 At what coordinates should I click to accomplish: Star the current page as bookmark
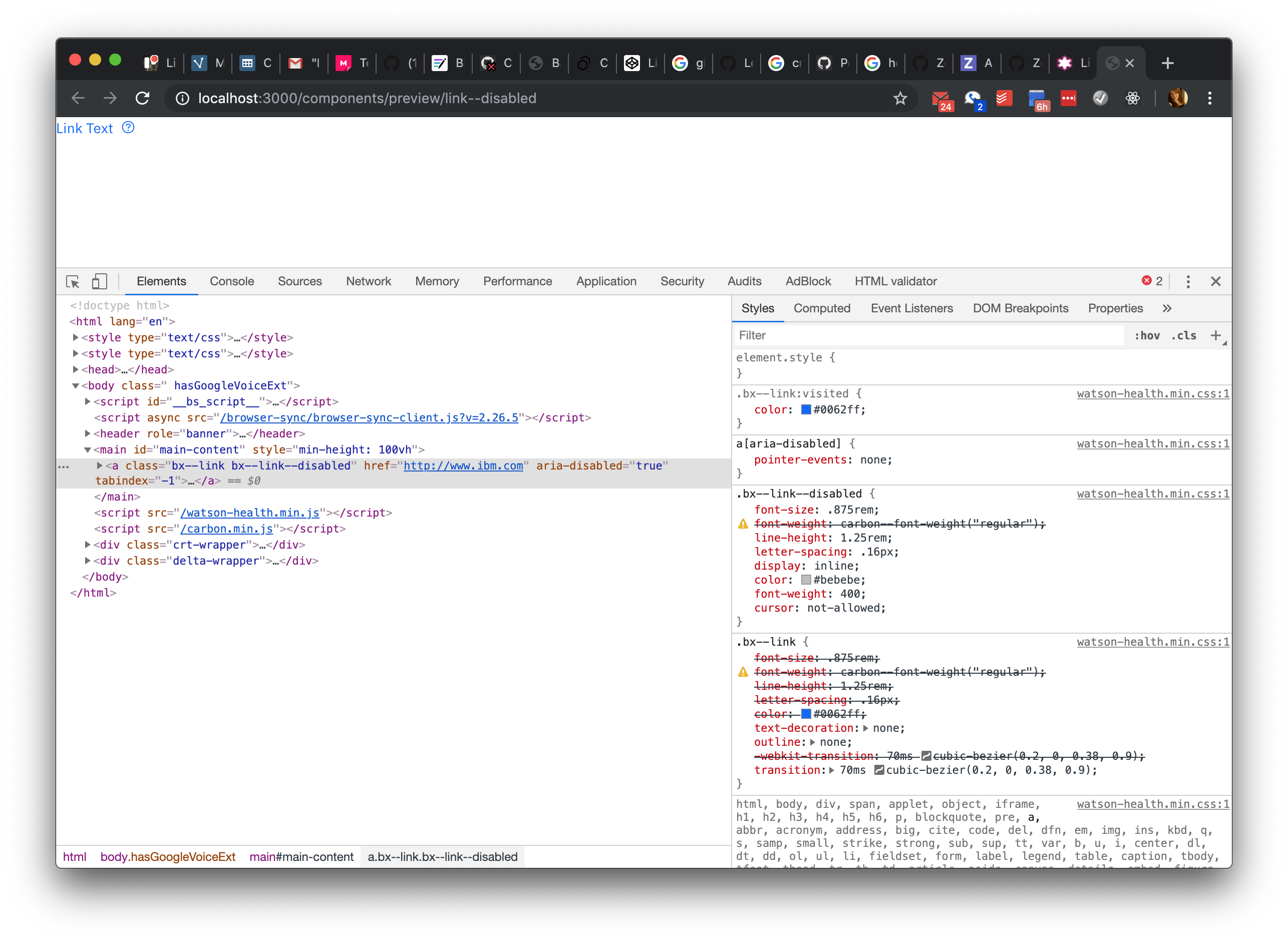tap(900, 98)
